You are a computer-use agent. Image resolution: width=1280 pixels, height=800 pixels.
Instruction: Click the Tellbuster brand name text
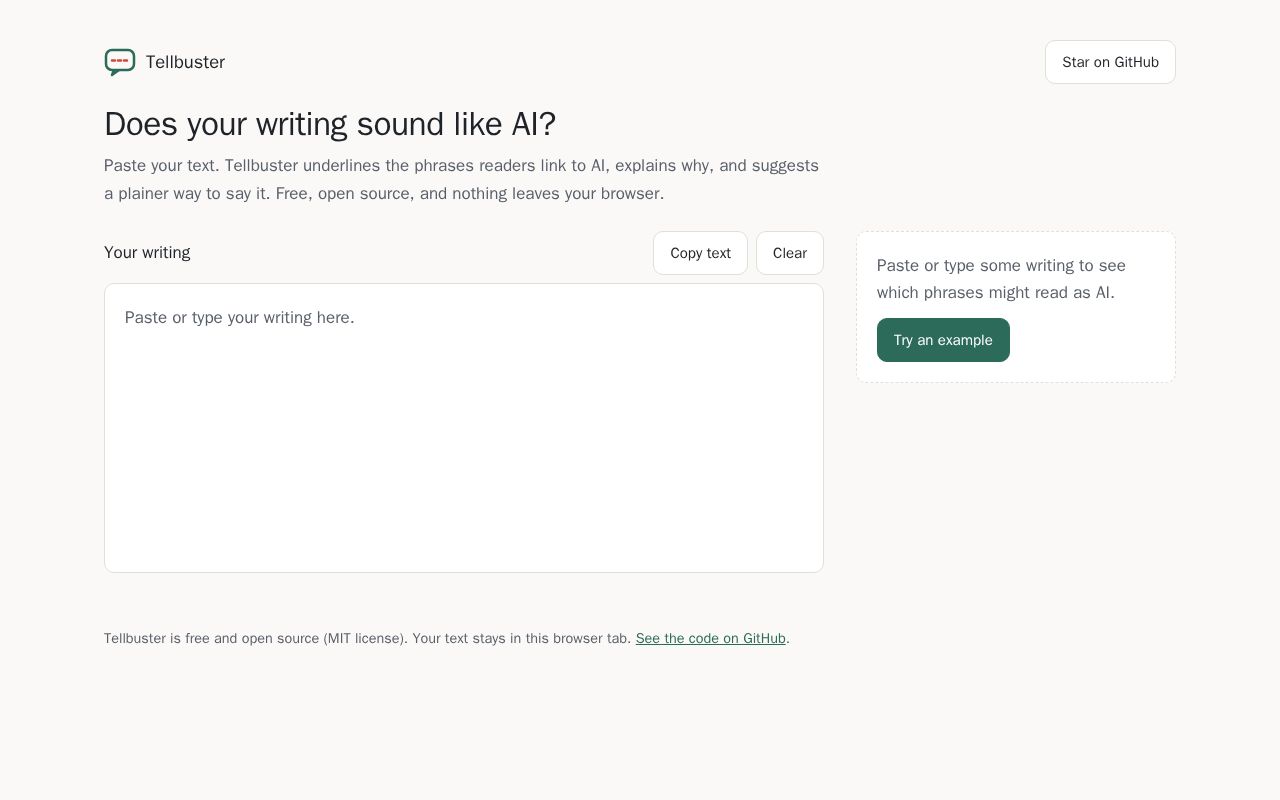(185, 62)
